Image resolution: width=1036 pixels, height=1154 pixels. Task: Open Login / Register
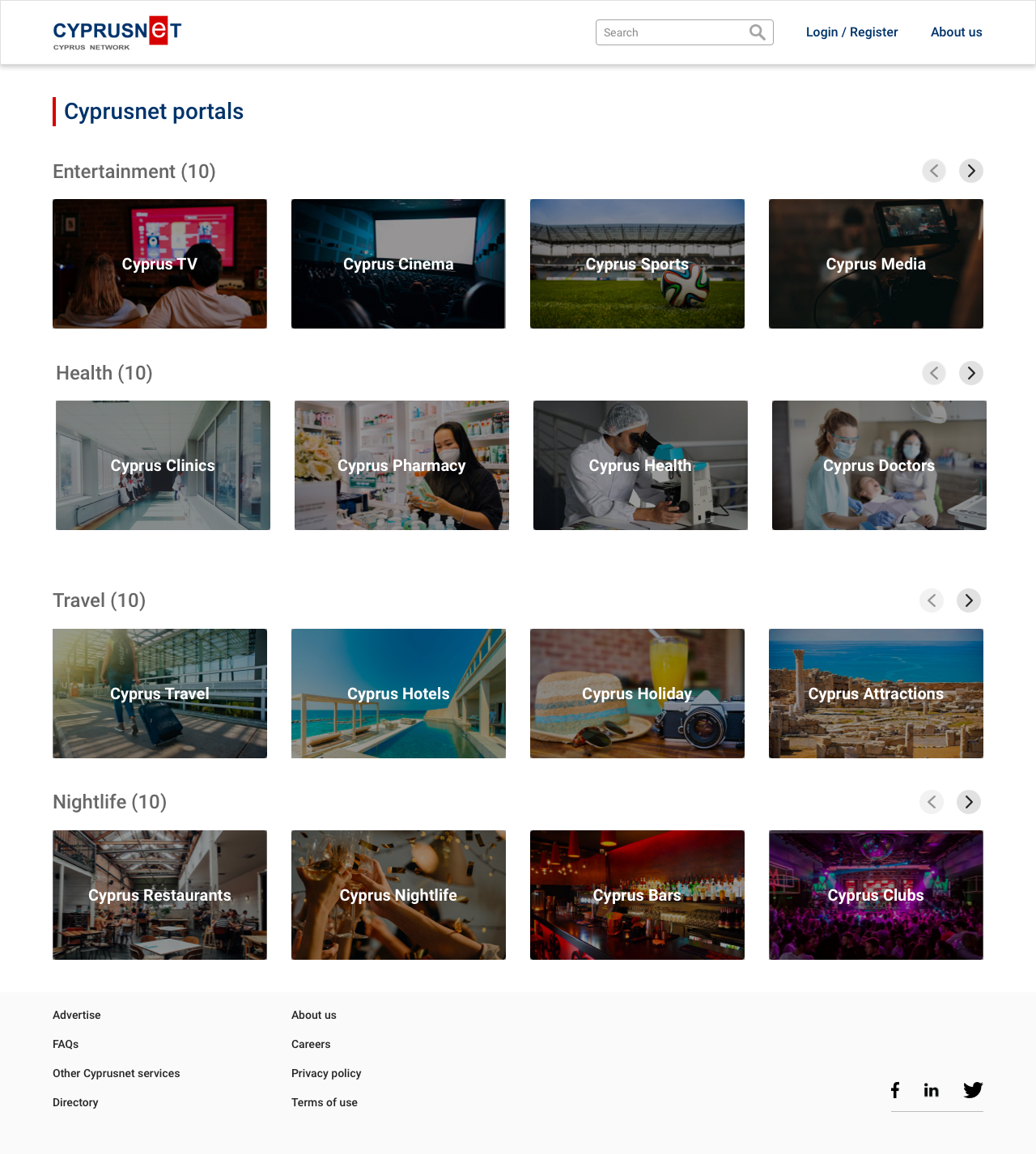(x=851, y=32)
